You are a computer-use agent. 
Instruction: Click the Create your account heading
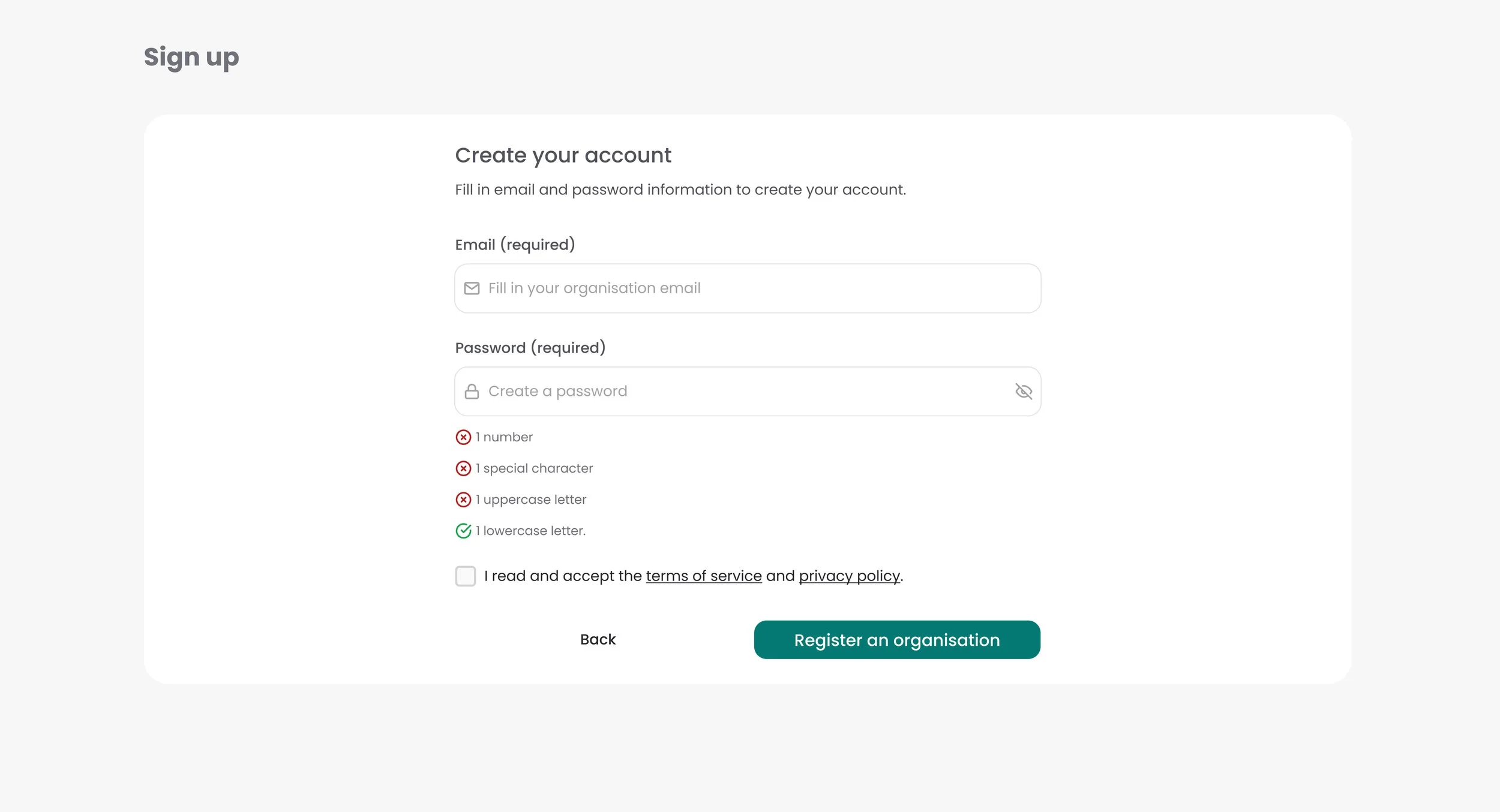point(563,155)
